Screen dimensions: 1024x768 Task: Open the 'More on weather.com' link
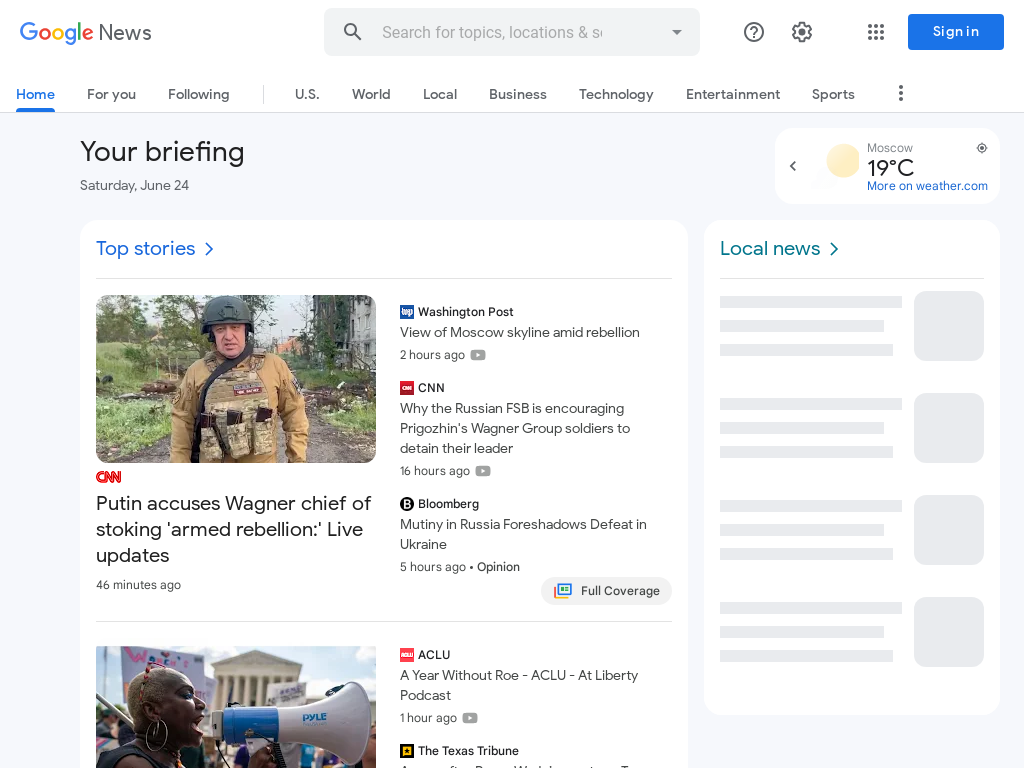click(927, 186)
